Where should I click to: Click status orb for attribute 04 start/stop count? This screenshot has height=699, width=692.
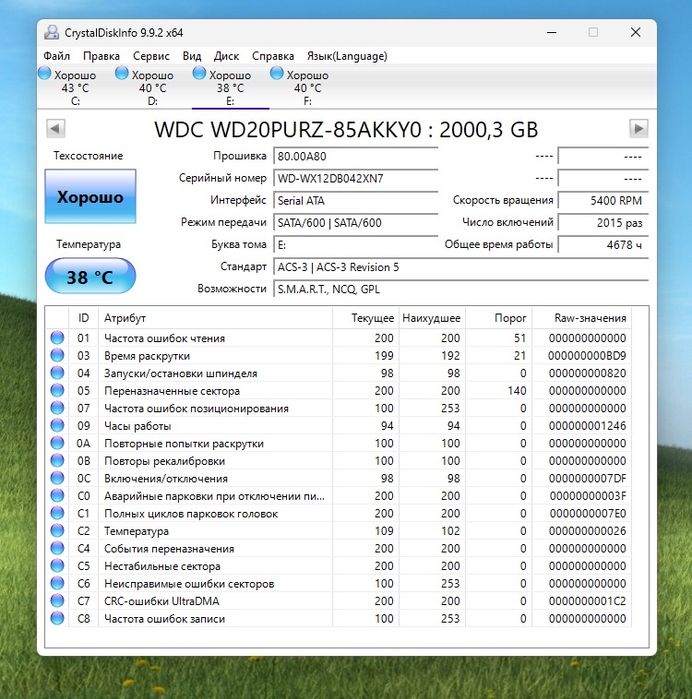pyautogui.click(x=57, y=373)
